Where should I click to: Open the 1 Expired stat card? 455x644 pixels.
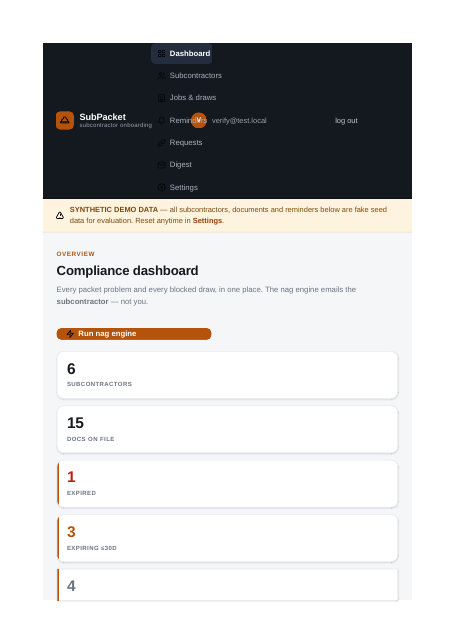coord(228,484)
